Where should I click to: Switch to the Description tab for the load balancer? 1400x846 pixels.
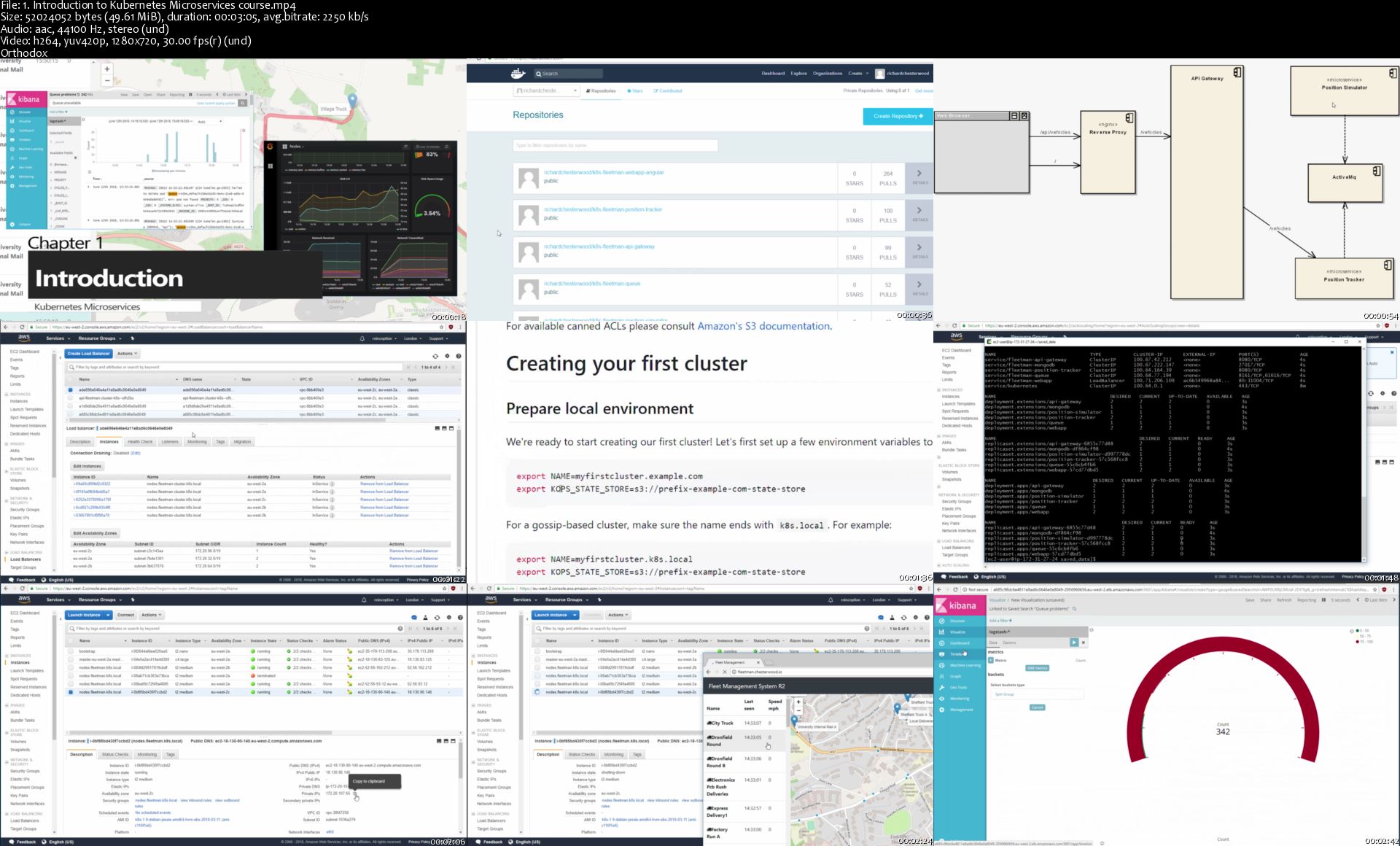coord(80,442)
